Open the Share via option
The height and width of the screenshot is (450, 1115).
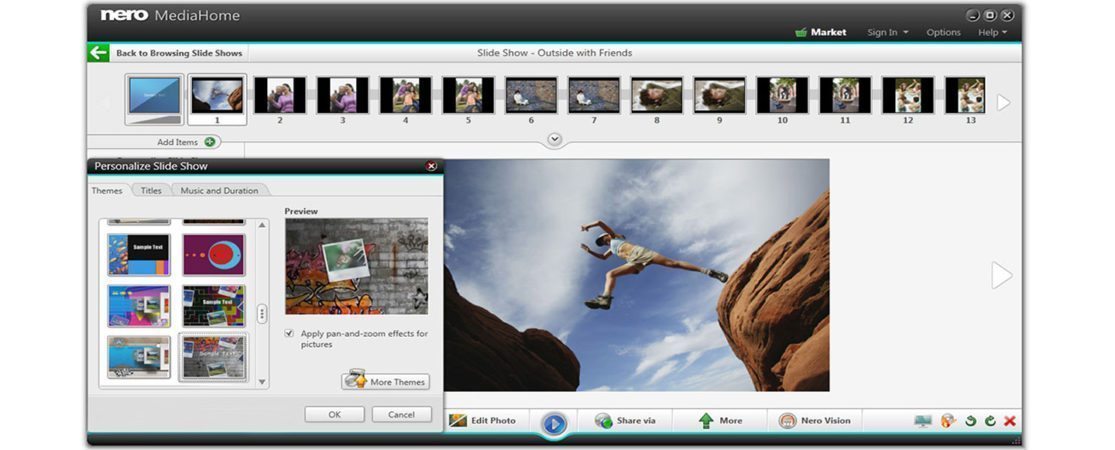point(604,421)
